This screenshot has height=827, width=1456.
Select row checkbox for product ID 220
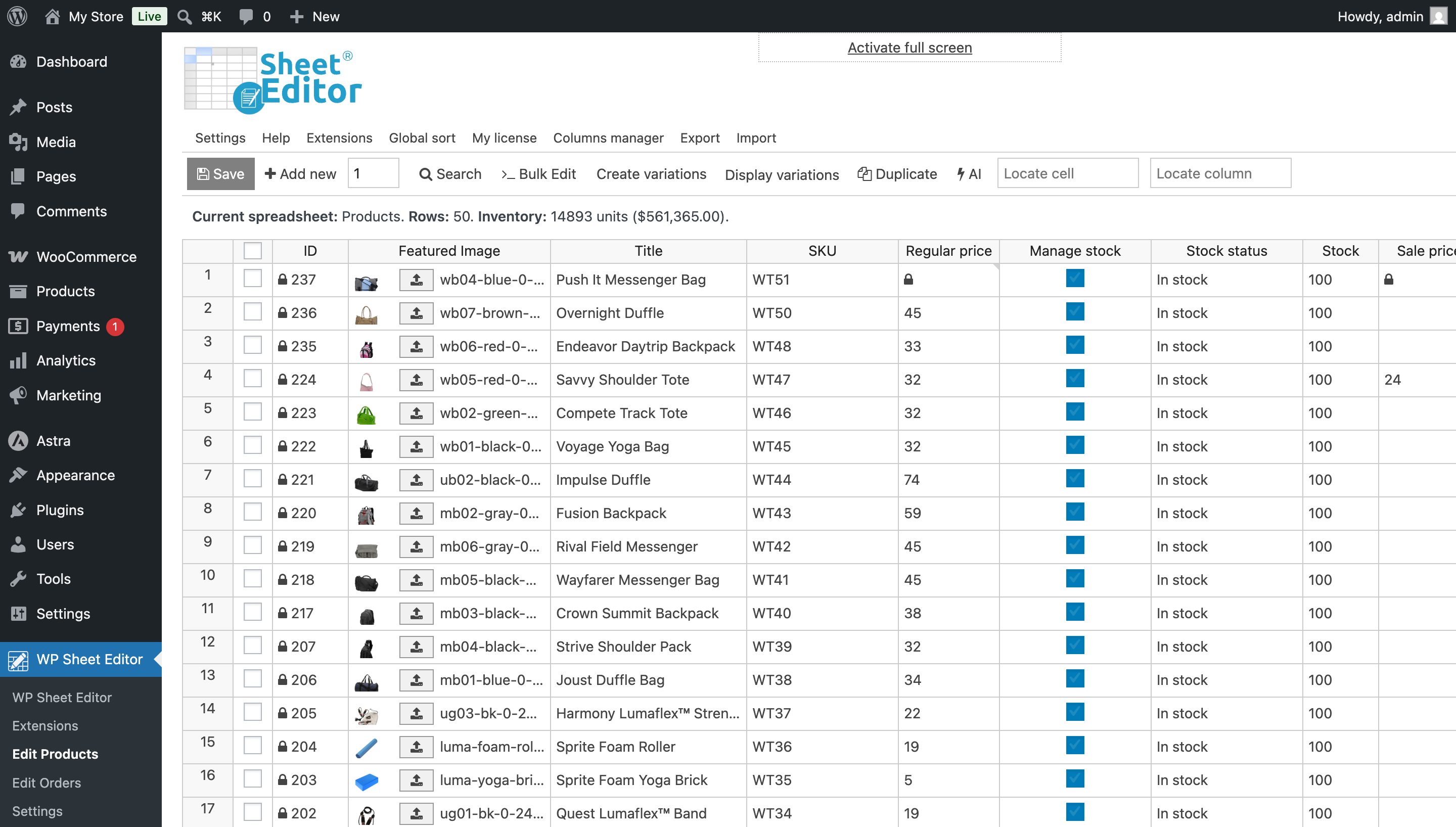click(x=253, y=512)
